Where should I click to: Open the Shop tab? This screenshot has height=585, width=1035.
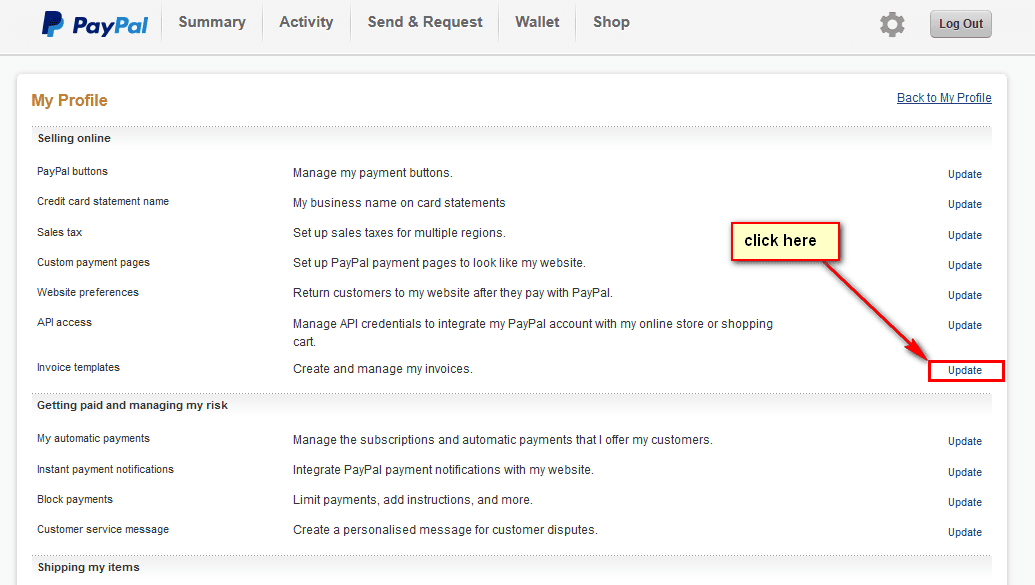611,22
